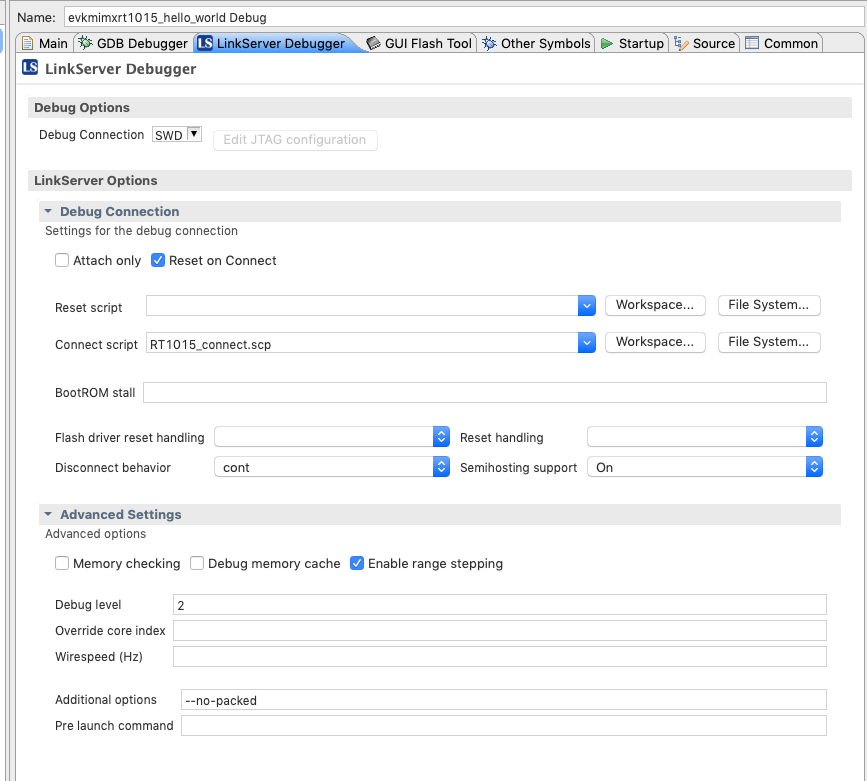Click the Main tab document icon
867x781 pixels.
point(28,43)
